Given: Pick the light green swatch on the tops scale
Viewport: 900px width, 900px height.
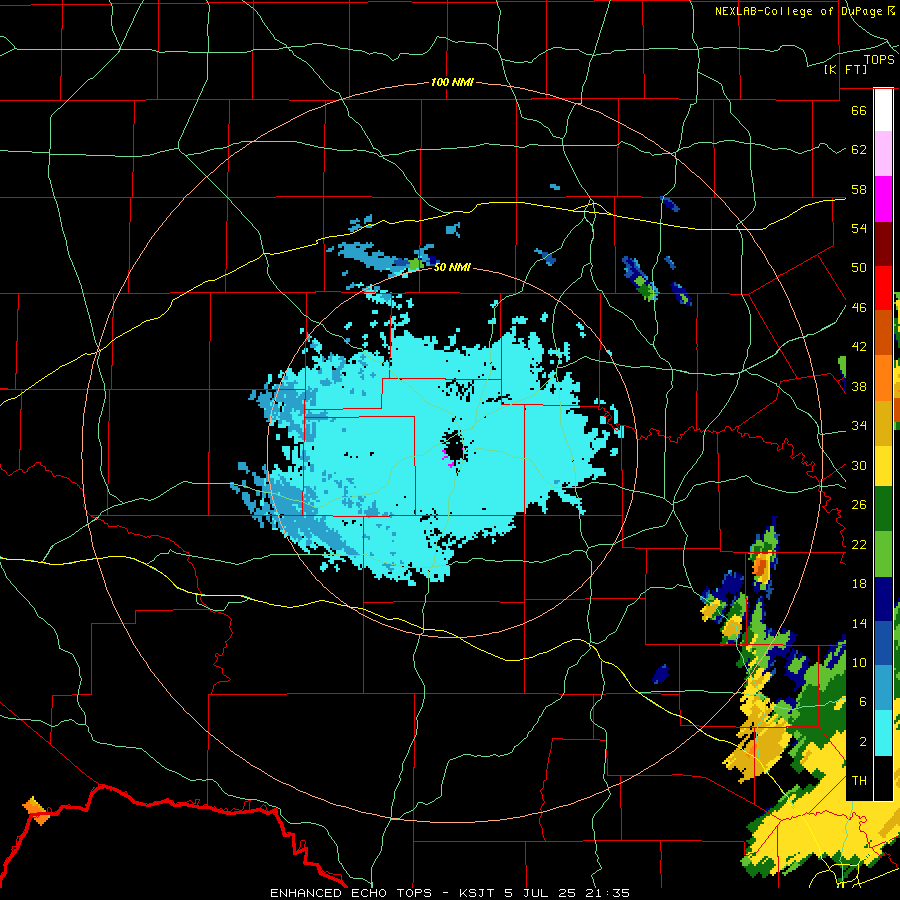Looking at the screenshot, I should point(883,554).
